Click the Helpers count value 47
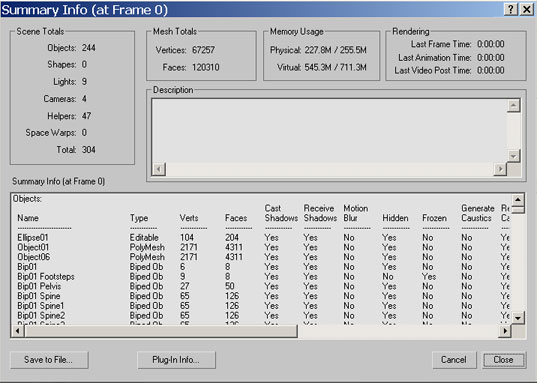The image size is (537, 383). [x=86, y=116]
